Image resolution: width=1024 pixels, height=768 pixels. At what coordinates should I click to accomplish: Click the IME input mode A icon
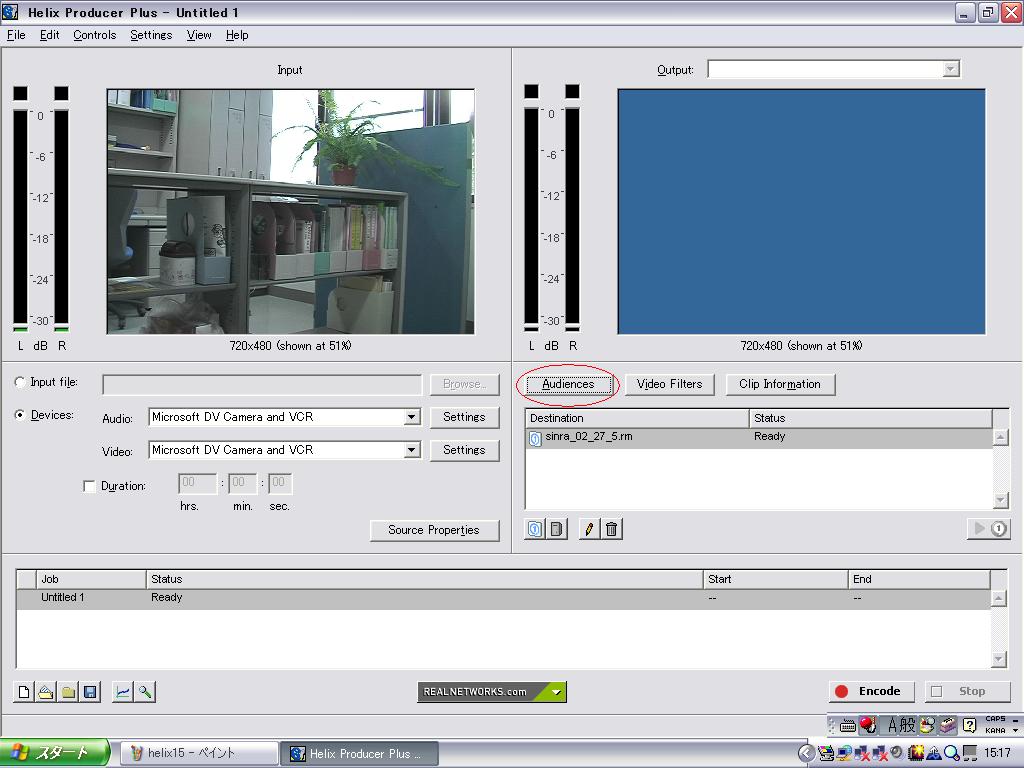(x=892, y=725)
